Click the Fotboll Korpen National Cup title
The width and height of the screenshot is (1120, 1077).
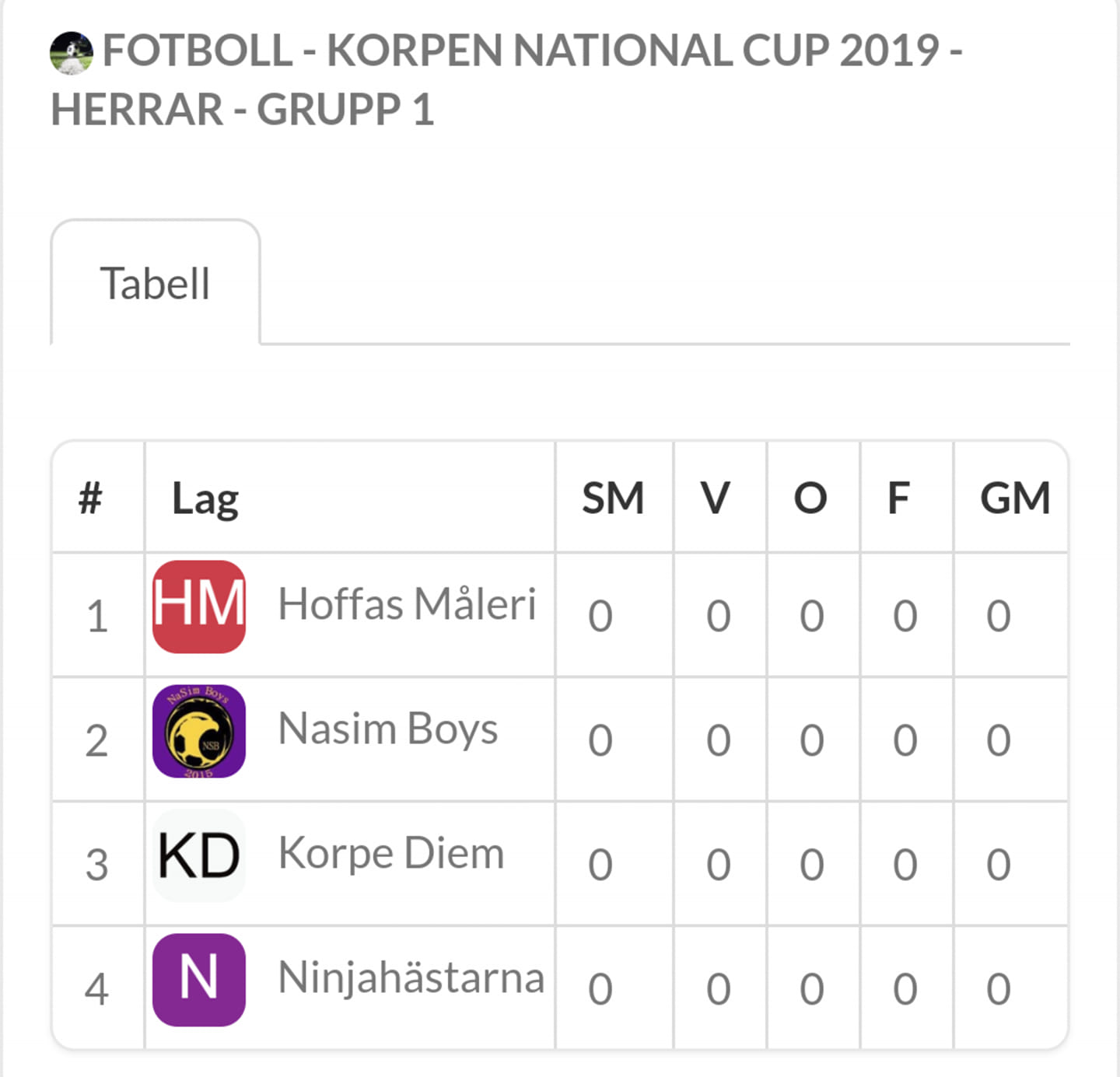point(506,79)
